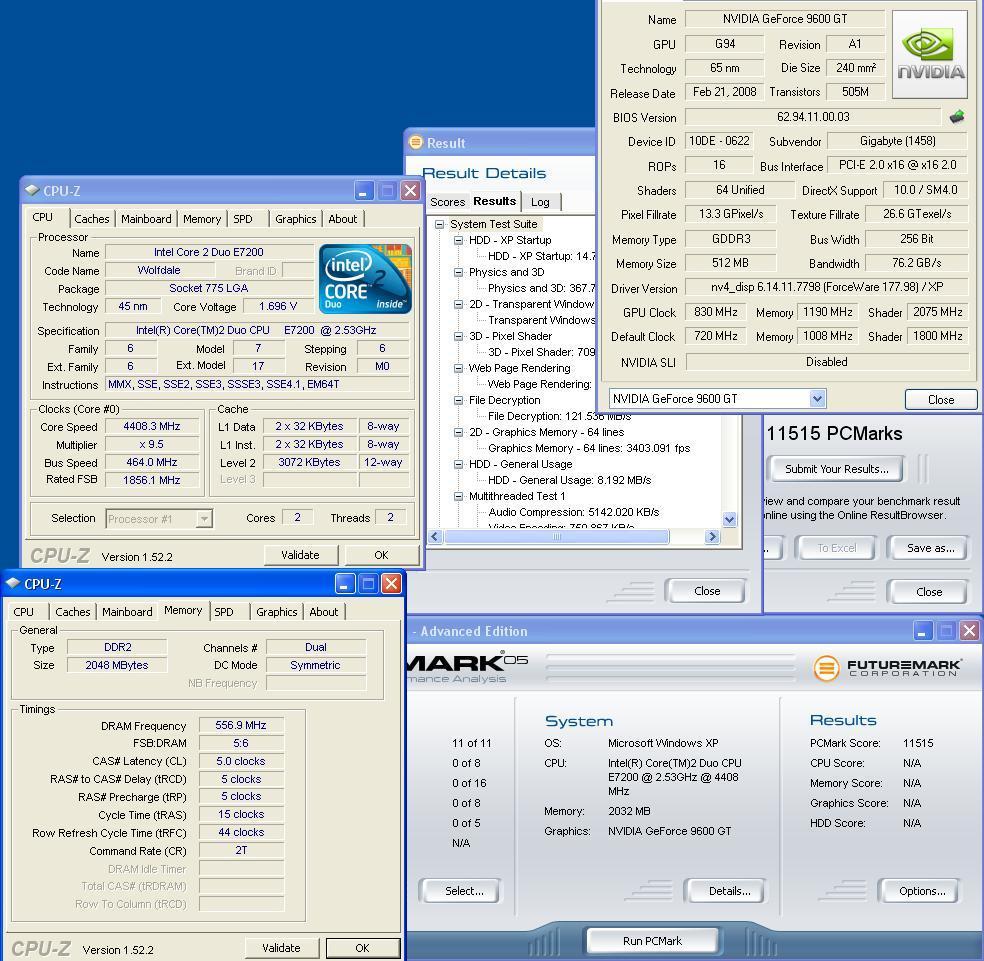Collapse the 3D - Pixel Shader node
984x961 pixels.
click(x=459, y=336)
